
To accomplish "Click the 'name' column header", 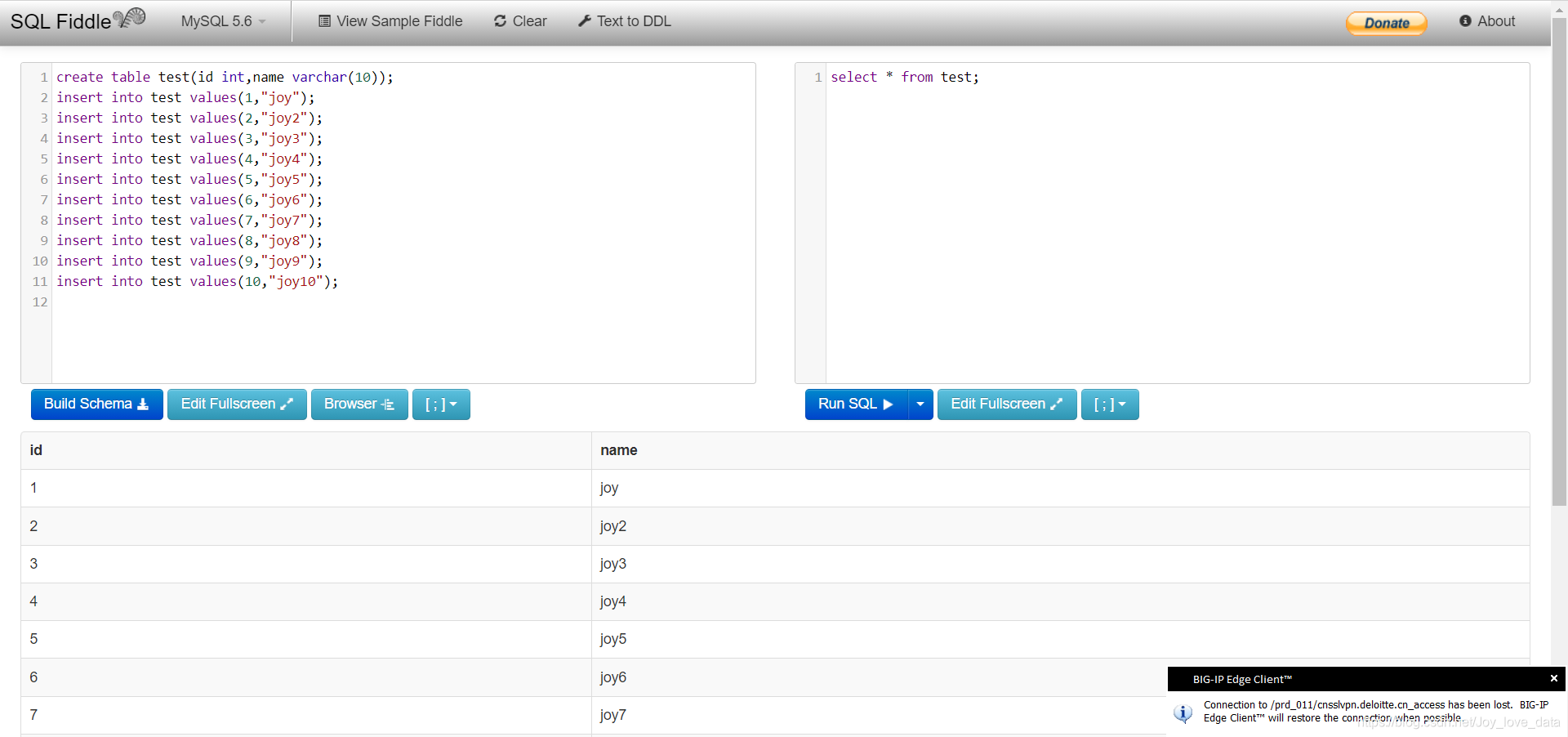I will (1060, 450).
